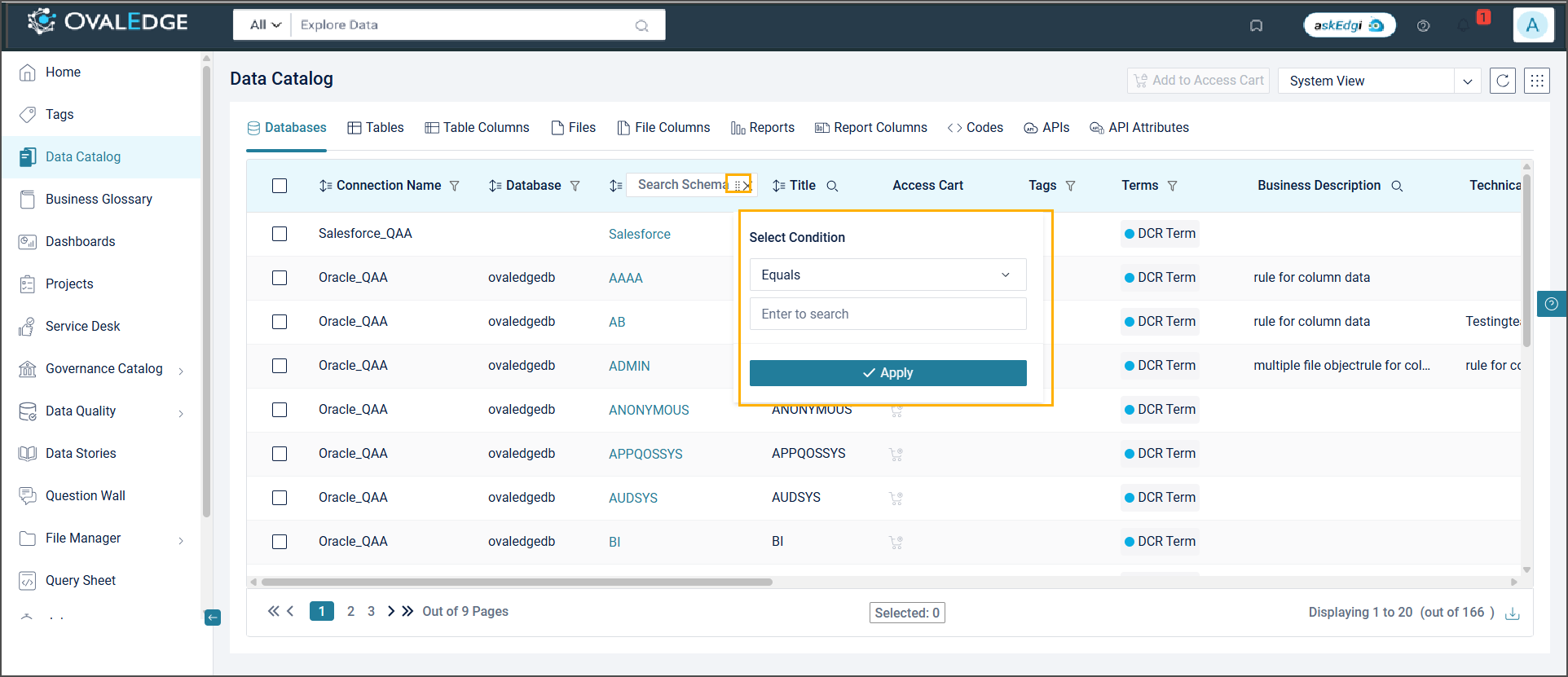Viewport: 1568px width, 677px height.
Task: Expand the System View dropdown
Action: 1467,81
